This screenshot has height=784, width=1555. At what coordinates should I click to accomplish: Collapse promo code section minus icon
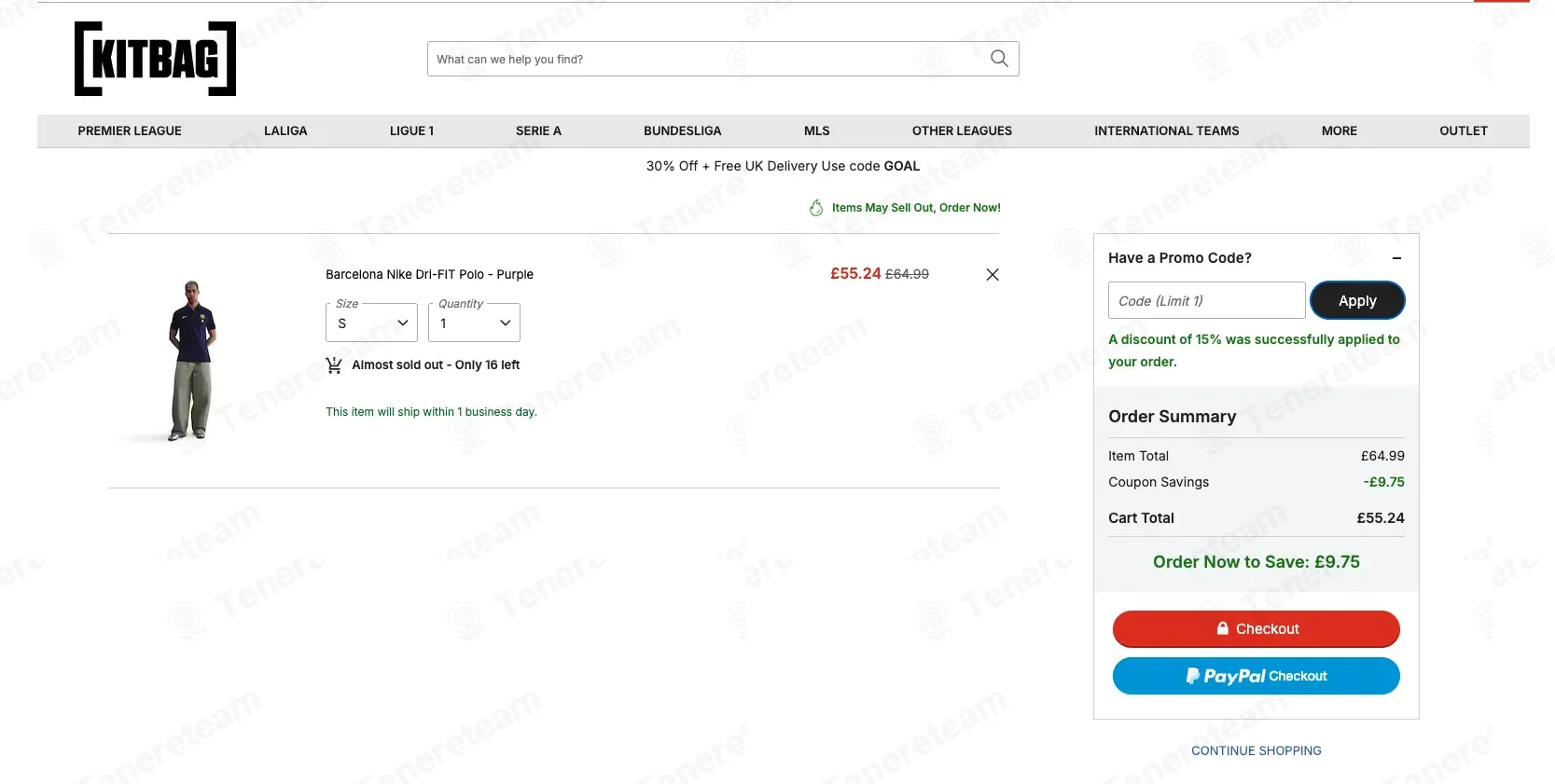tap(1396, 258)
